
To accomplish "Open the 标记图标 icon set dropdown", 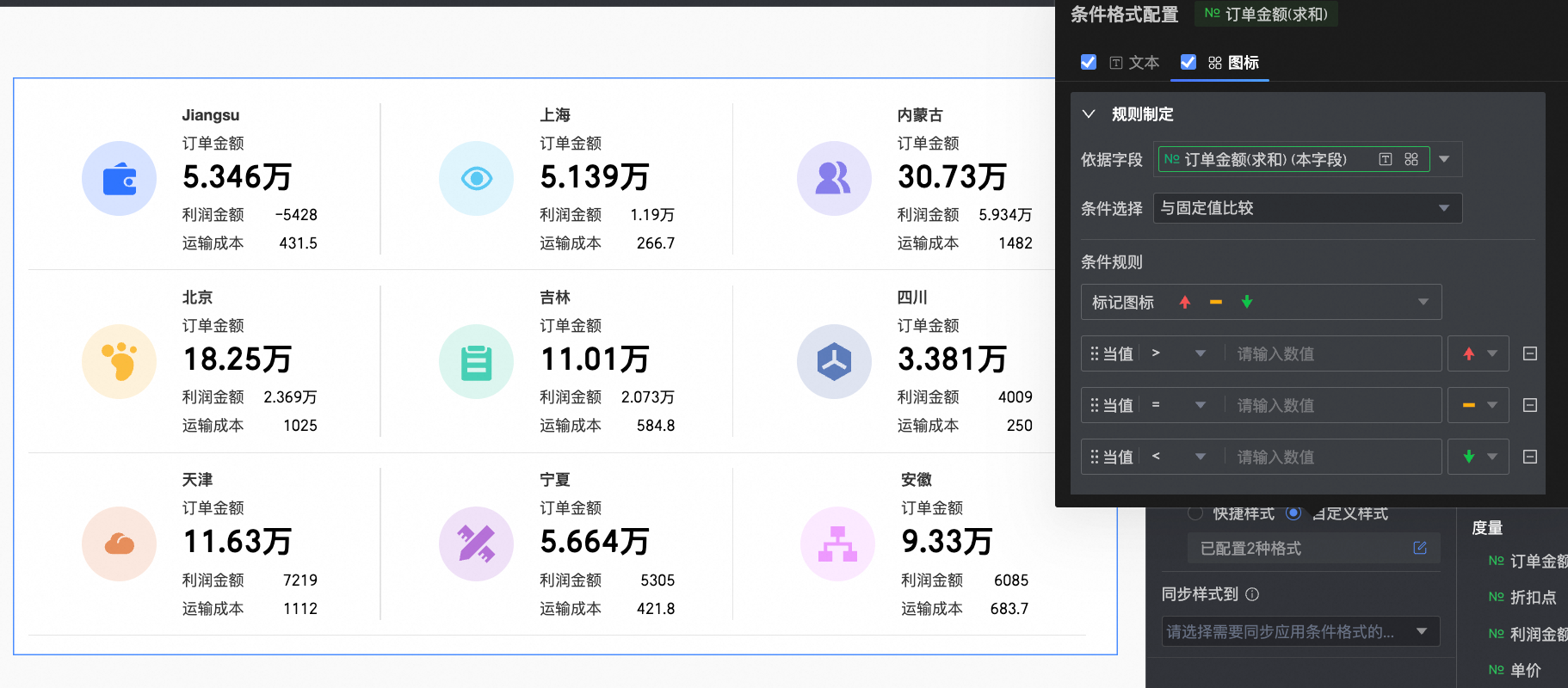I will click(1261, 302).
